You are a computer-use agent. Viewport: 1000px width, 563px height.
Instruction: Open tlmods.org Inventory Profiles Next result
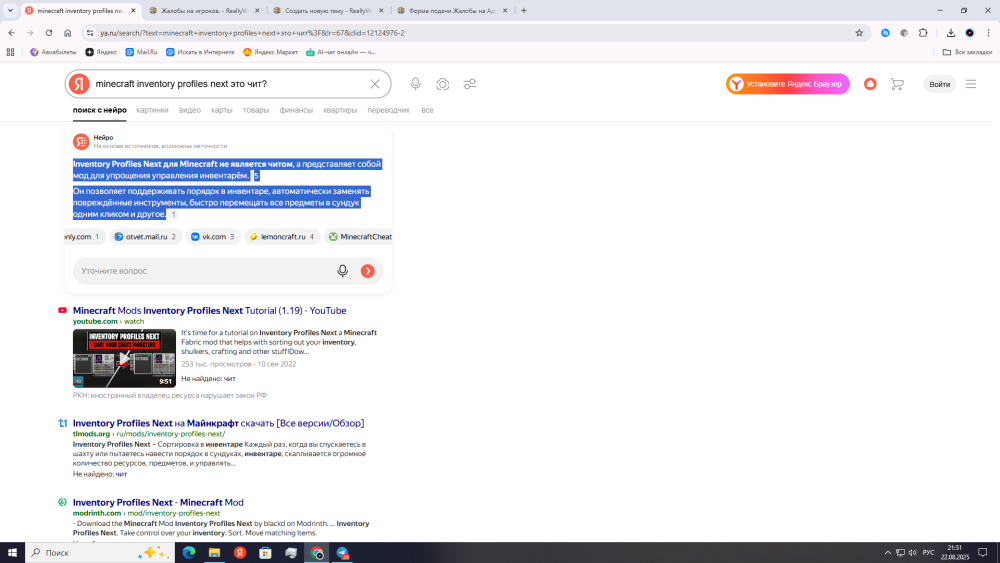218,423
